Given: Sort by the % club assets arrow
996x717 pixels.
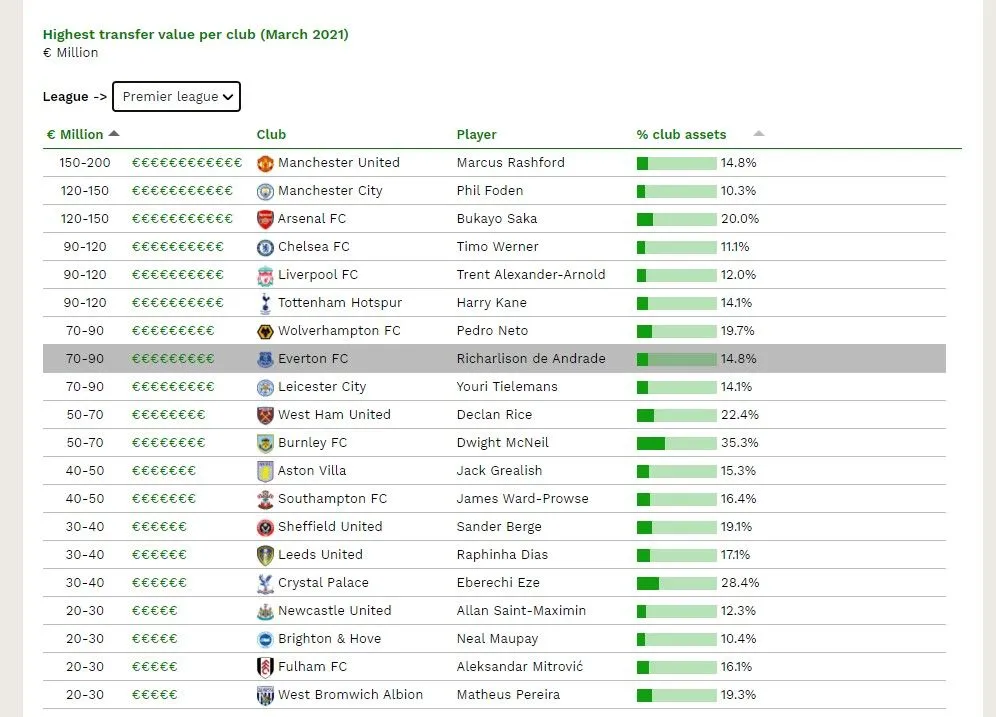Looking at the screenshot, I should [x=758, y=134].
